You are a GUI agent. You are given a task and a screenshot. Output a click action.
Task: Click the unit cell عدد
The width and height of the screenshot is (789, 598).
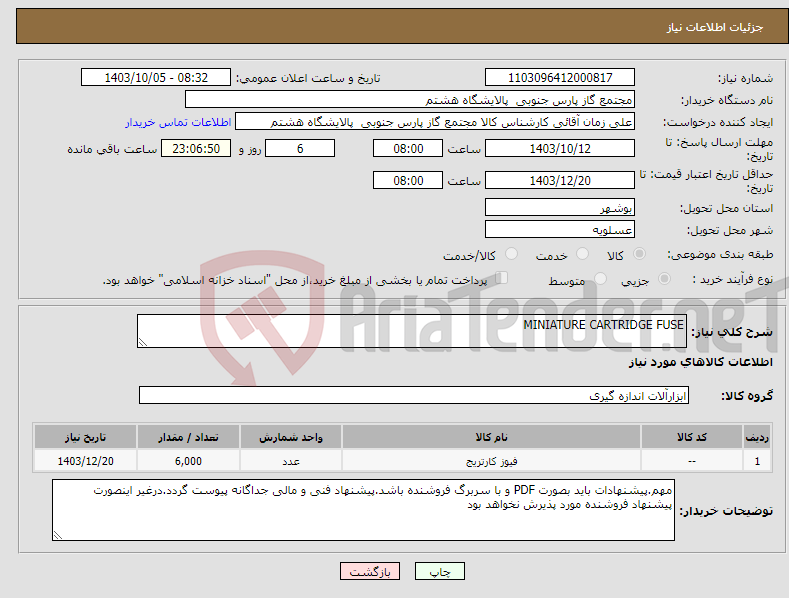point(291,461)
